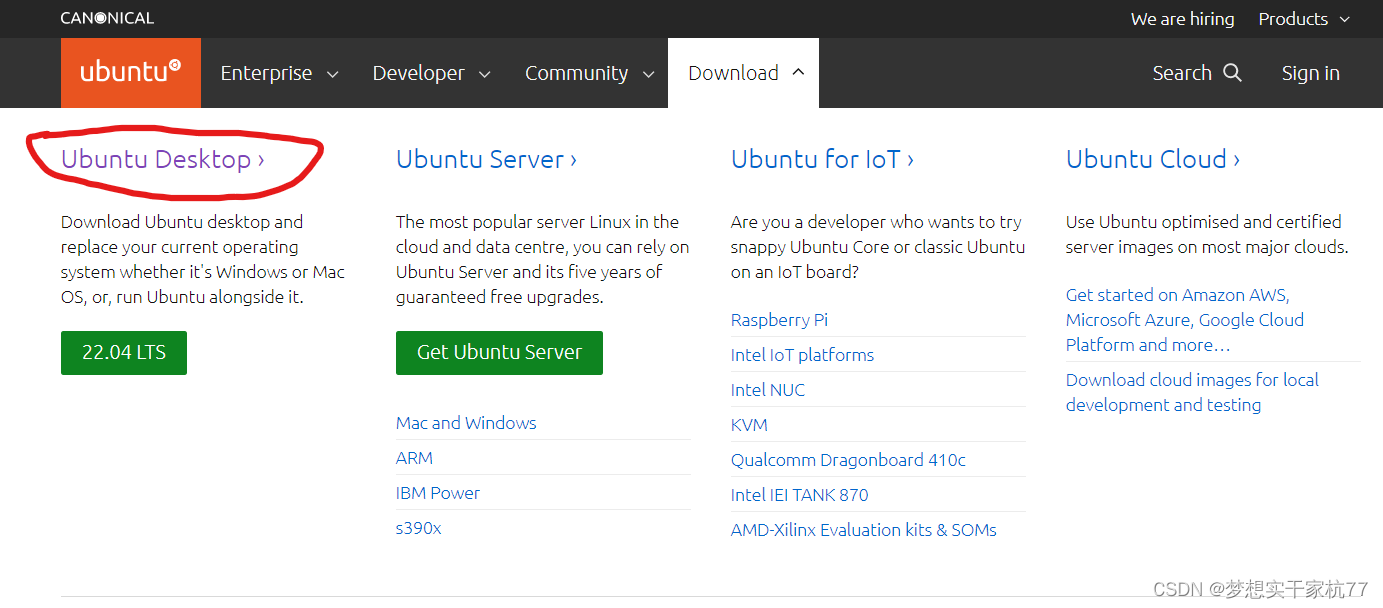Viewport: 1383px width, 608px height.
Task: Open the s390x link
Action: coord(418,528)
